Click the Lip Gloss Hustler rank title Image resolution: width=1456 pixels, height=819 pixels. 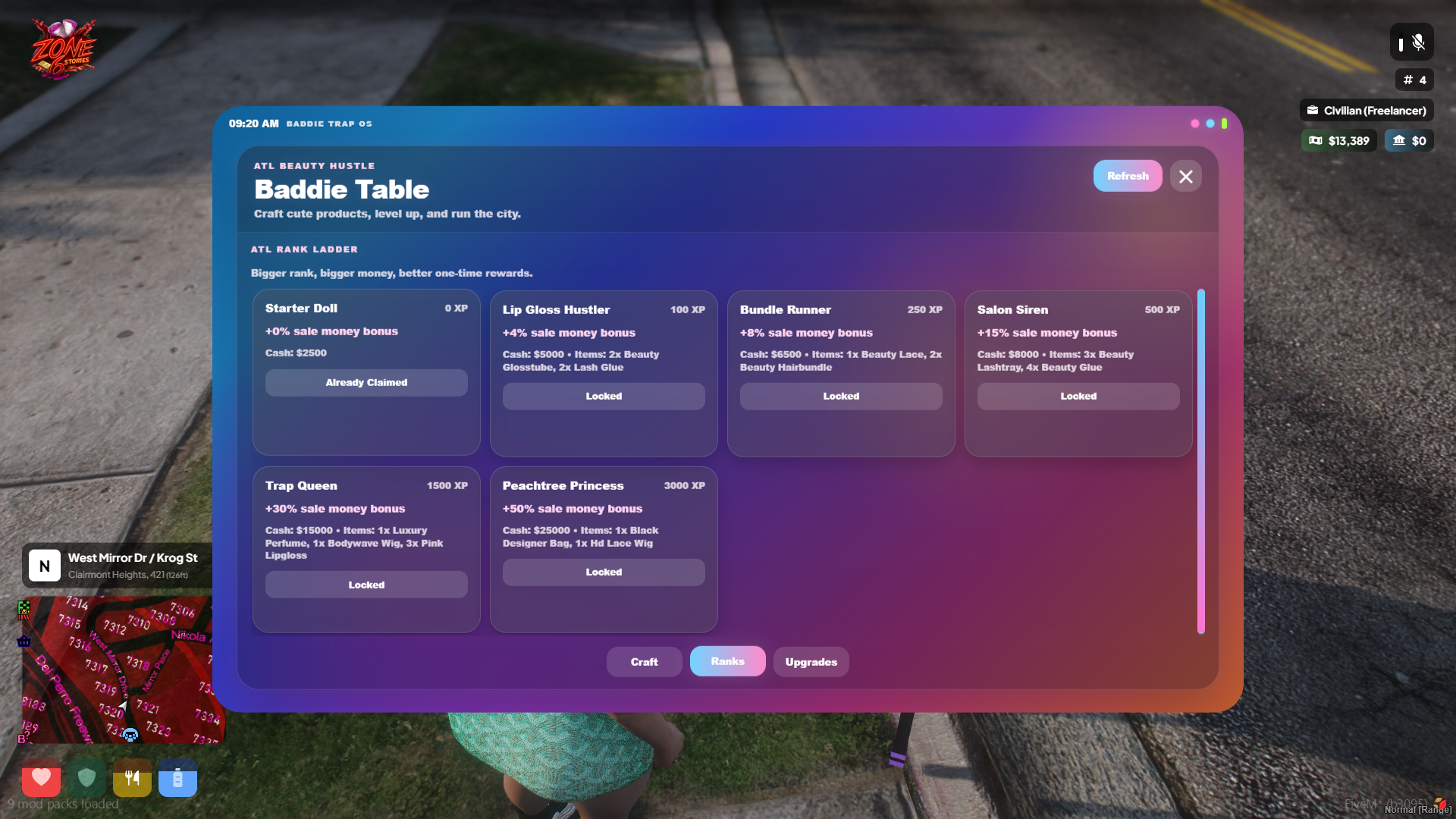tap(556, 310)
